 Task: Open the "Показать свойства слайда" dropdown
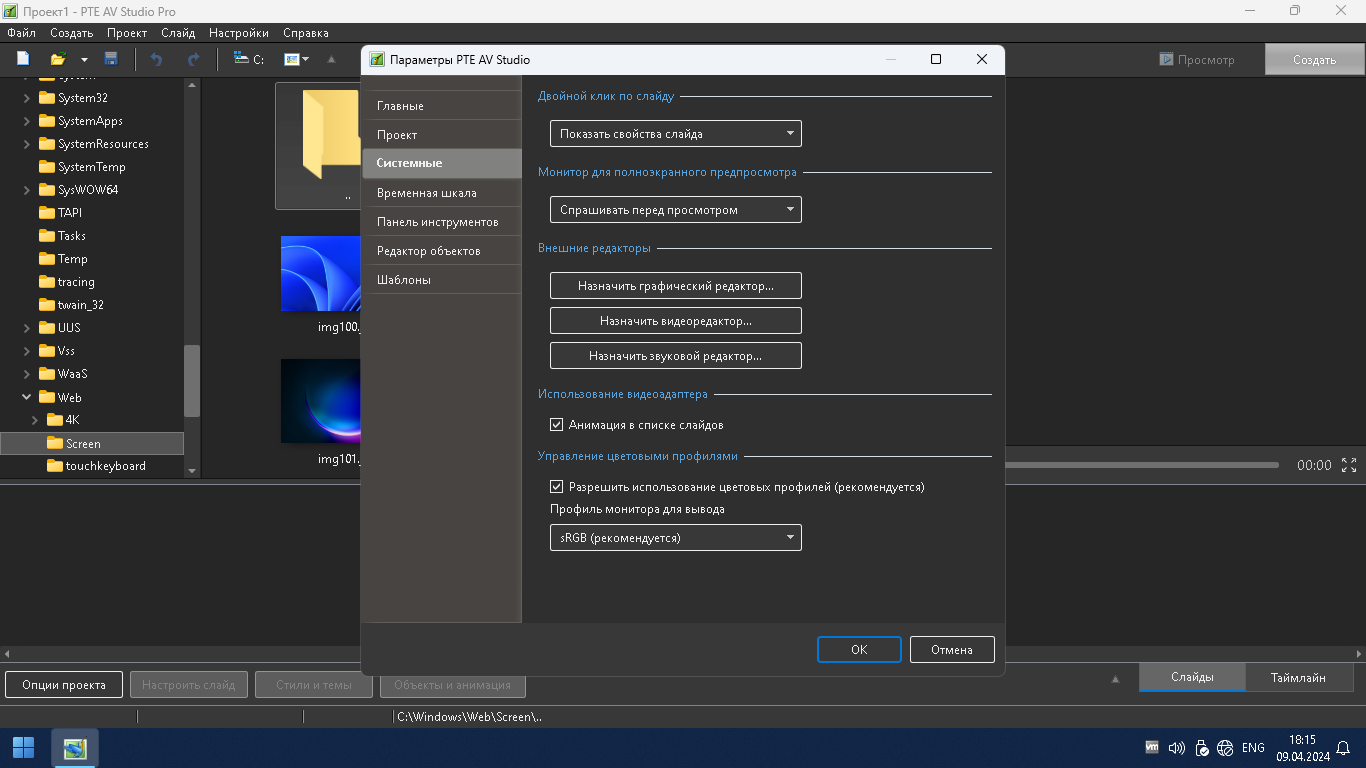pos(675,133)
